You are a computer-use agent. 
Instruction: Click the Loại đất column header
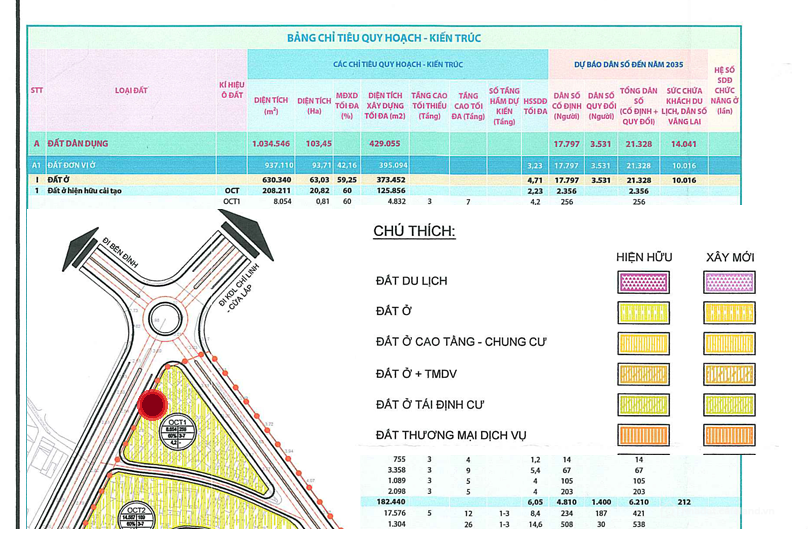[131, 90]
